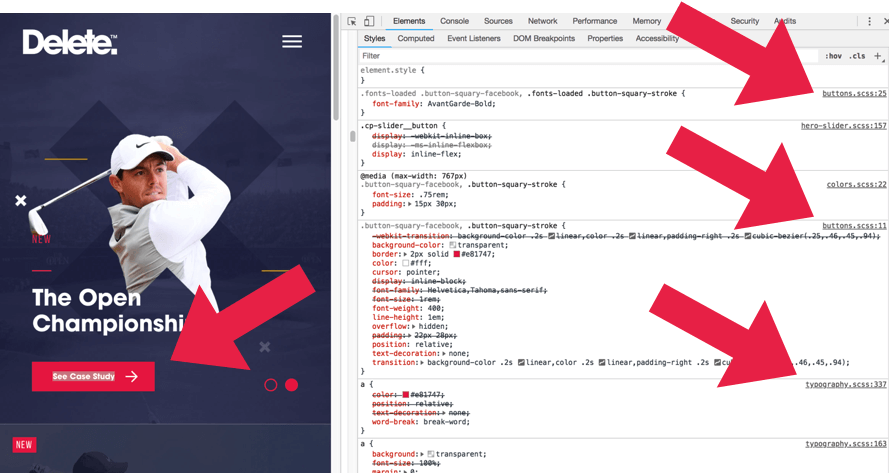
Task: Click the See Case Study button
Action: (x=93, y=376)
